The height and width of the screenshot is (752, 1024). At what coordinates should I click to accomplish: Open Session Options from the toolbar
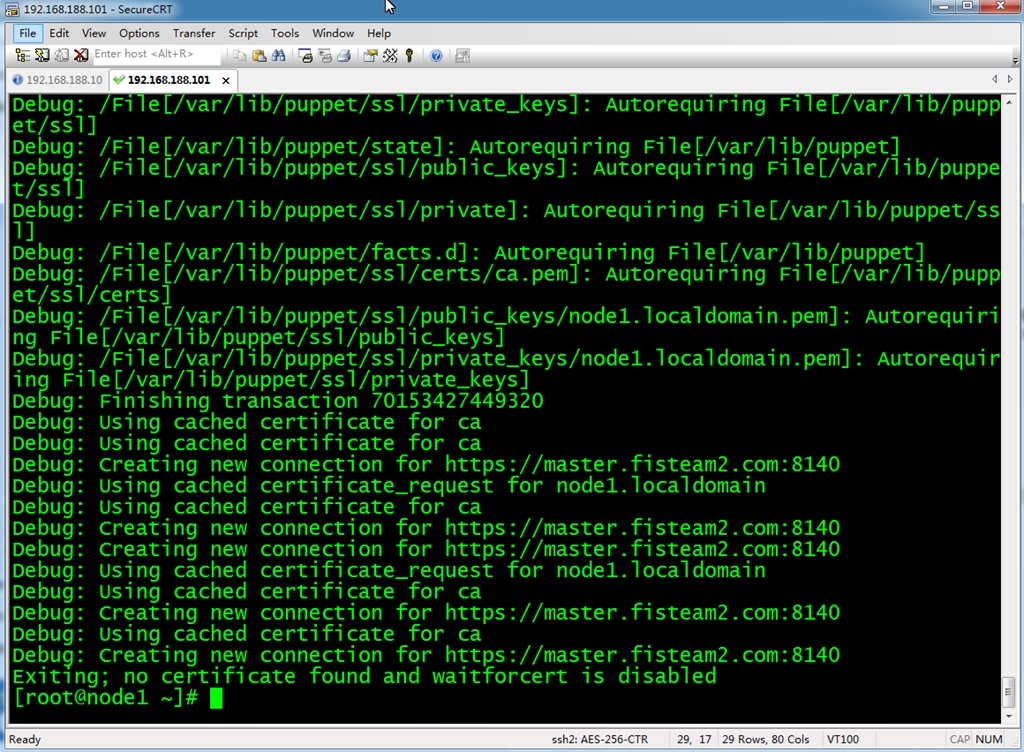pos(370,55)
